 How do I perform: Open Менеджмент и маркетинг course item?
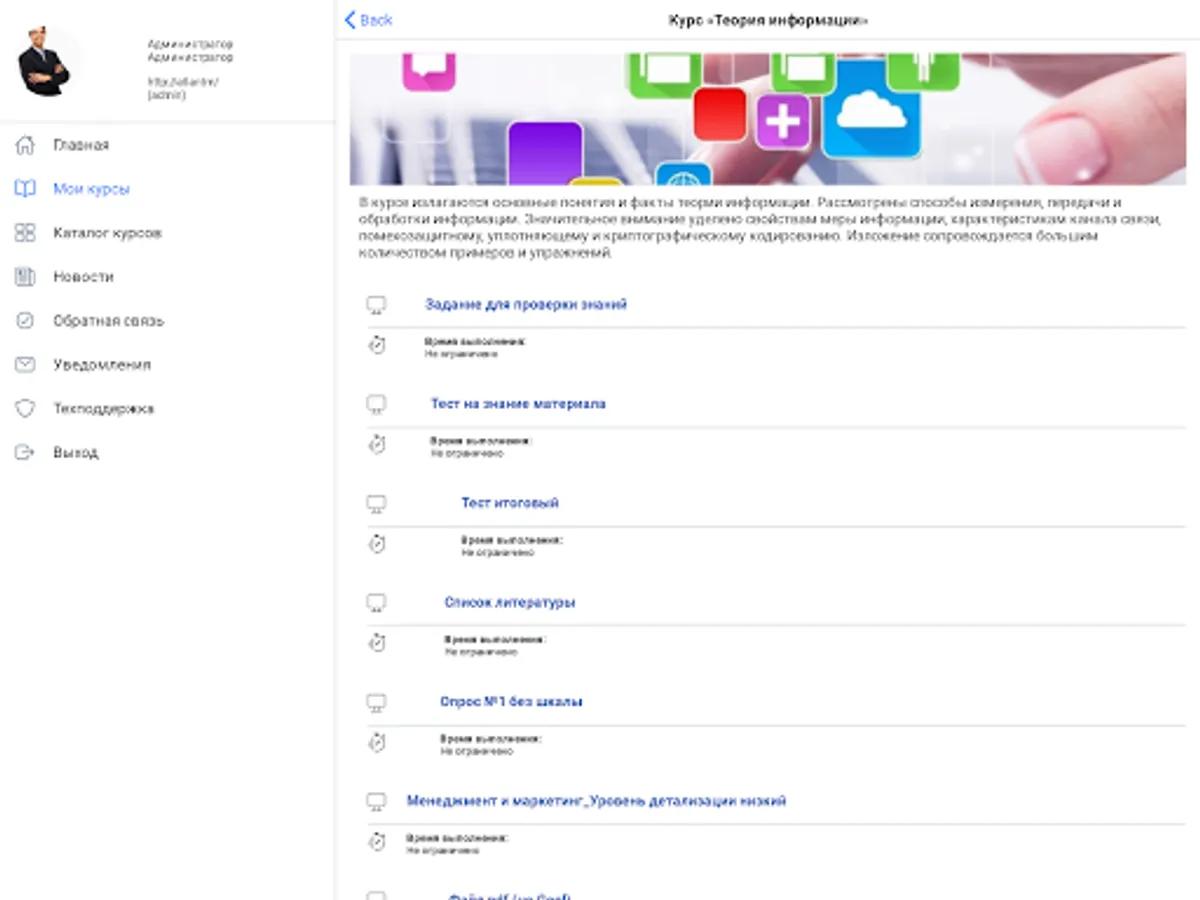(x=596, y=801)
